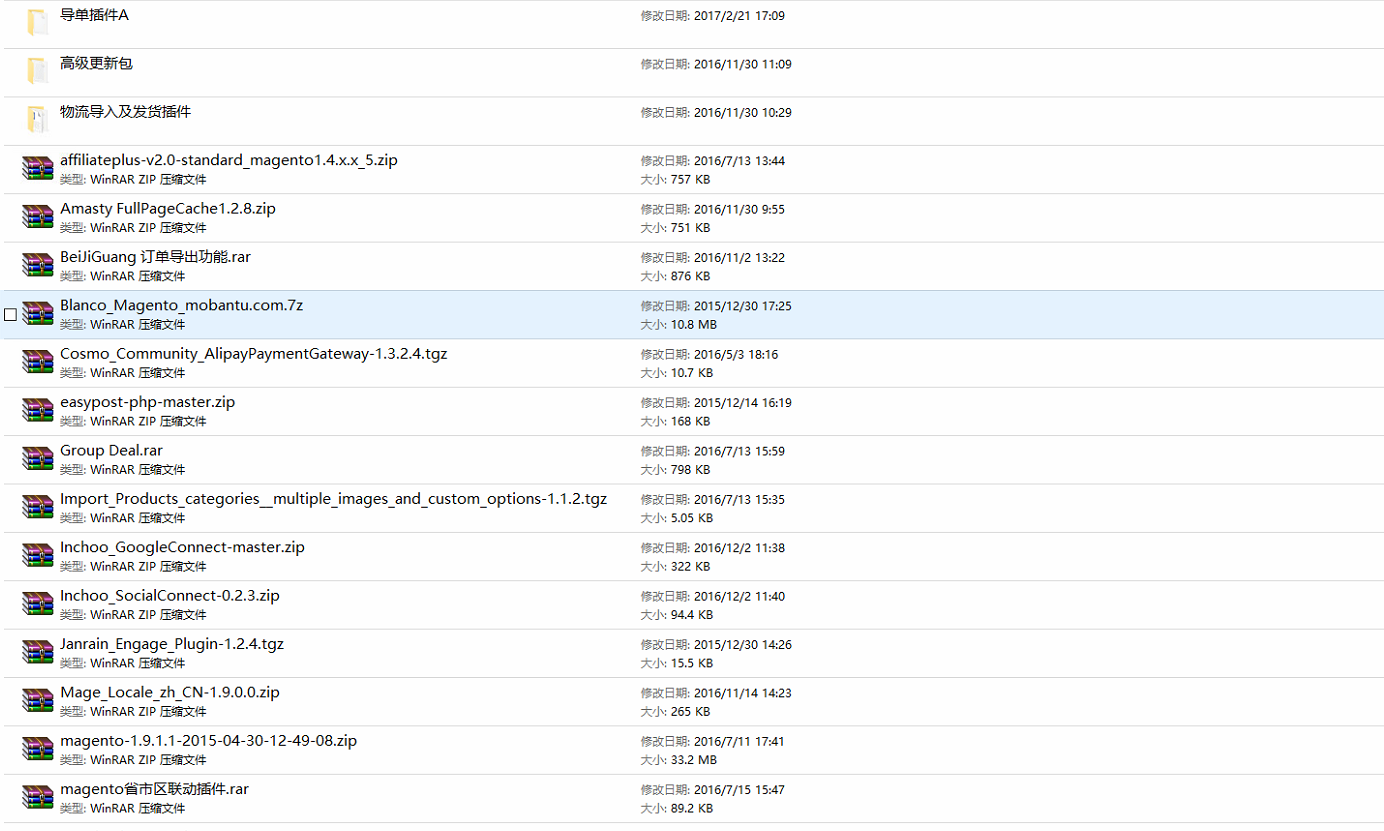Click the size value 94.4 KB

692,615
